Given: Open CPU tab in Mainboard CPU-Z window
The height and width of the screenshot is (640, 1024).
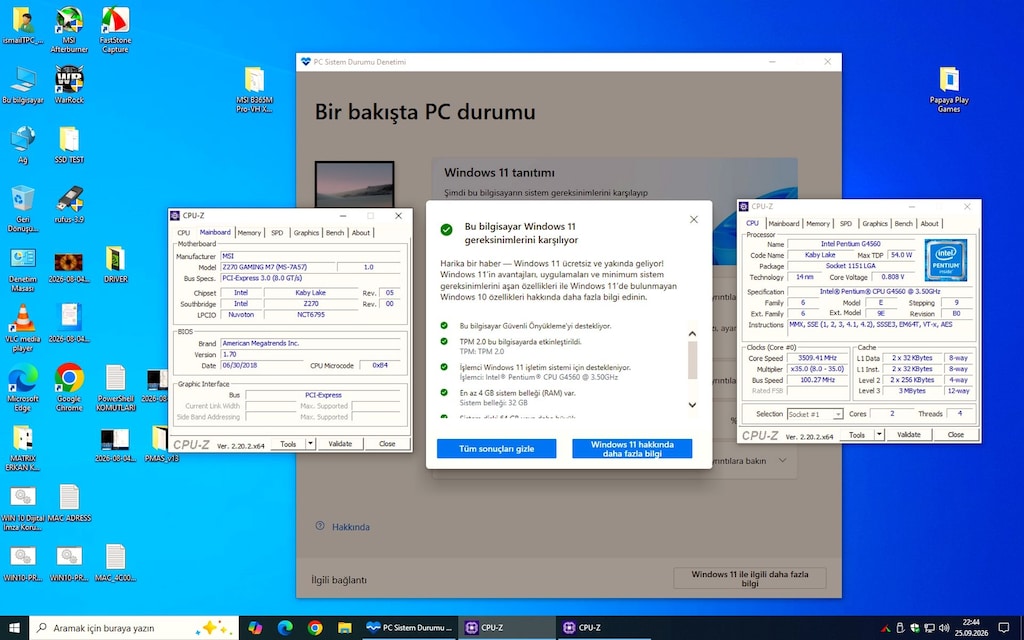Looking at the screenshot, I should pyautogui.click(x=184, y=232).
